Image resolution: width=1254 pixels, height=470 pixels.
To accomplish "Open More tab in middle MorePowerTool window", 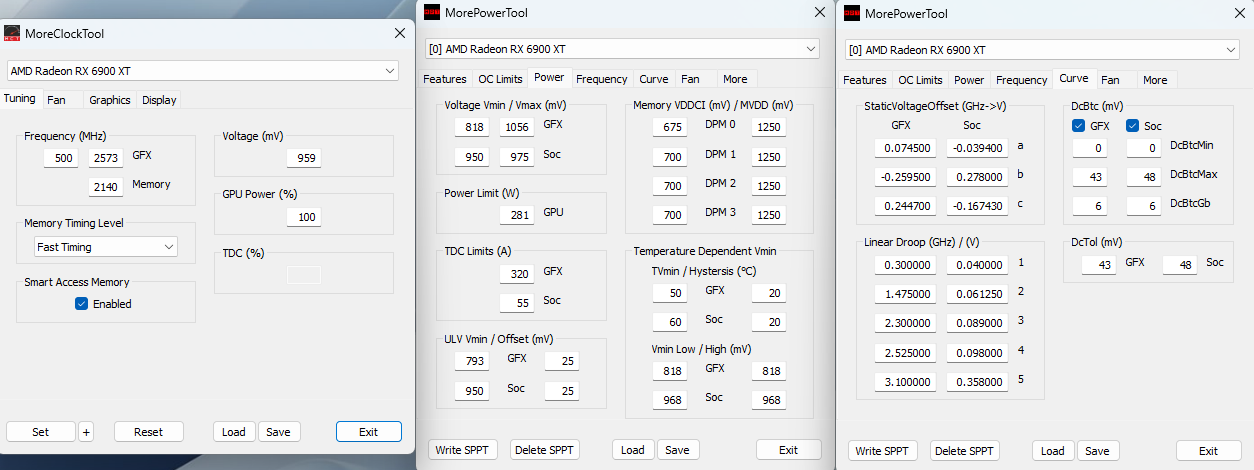I will [x=735, y=79].
